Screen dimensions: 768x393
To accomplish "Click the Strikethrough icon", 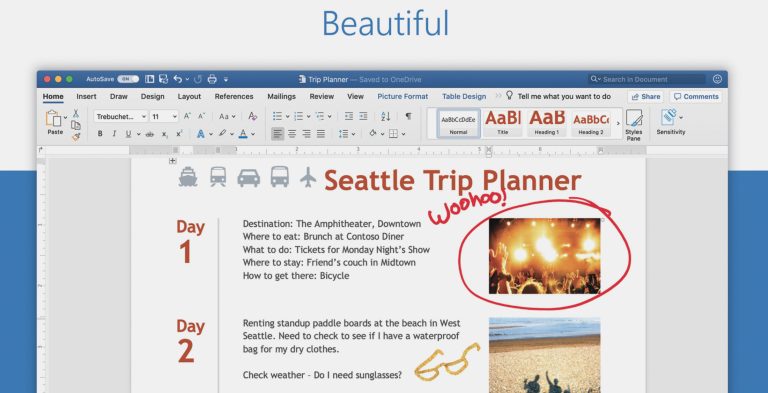I will (150, 134).
